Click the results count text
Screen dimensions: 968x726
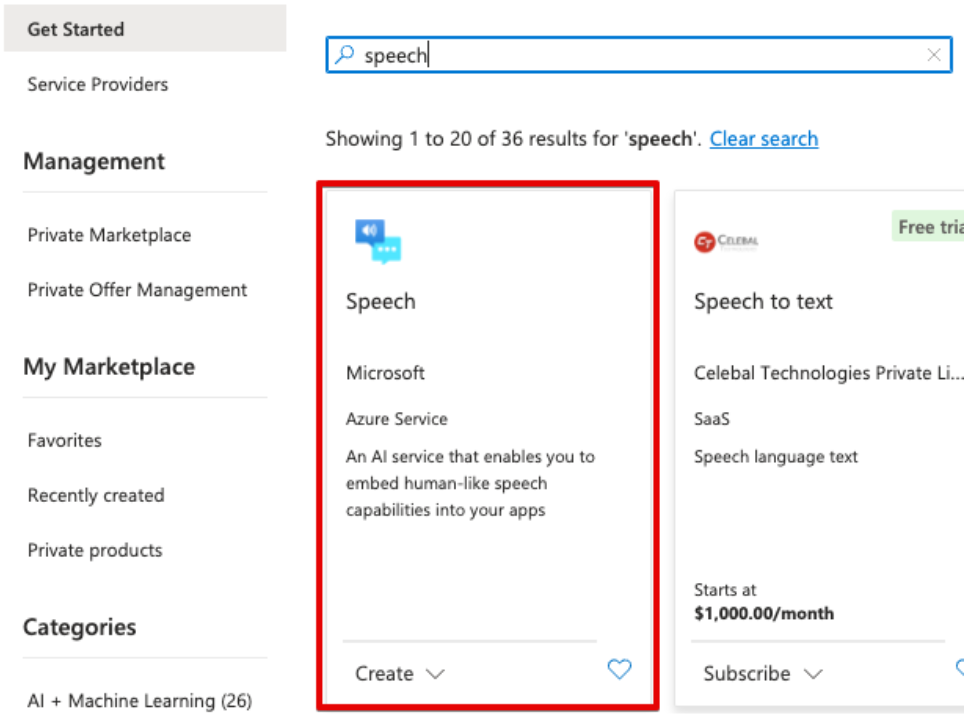click(514, 139)
